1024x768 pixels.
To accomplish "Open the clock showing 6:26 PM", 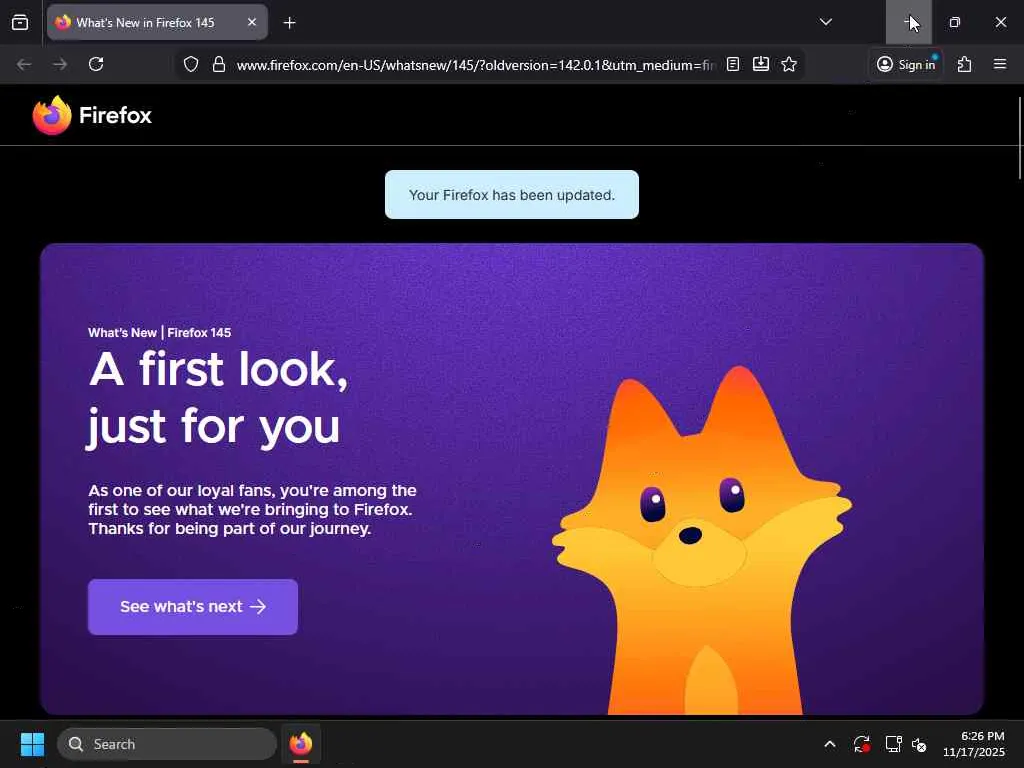I will 974,744.
